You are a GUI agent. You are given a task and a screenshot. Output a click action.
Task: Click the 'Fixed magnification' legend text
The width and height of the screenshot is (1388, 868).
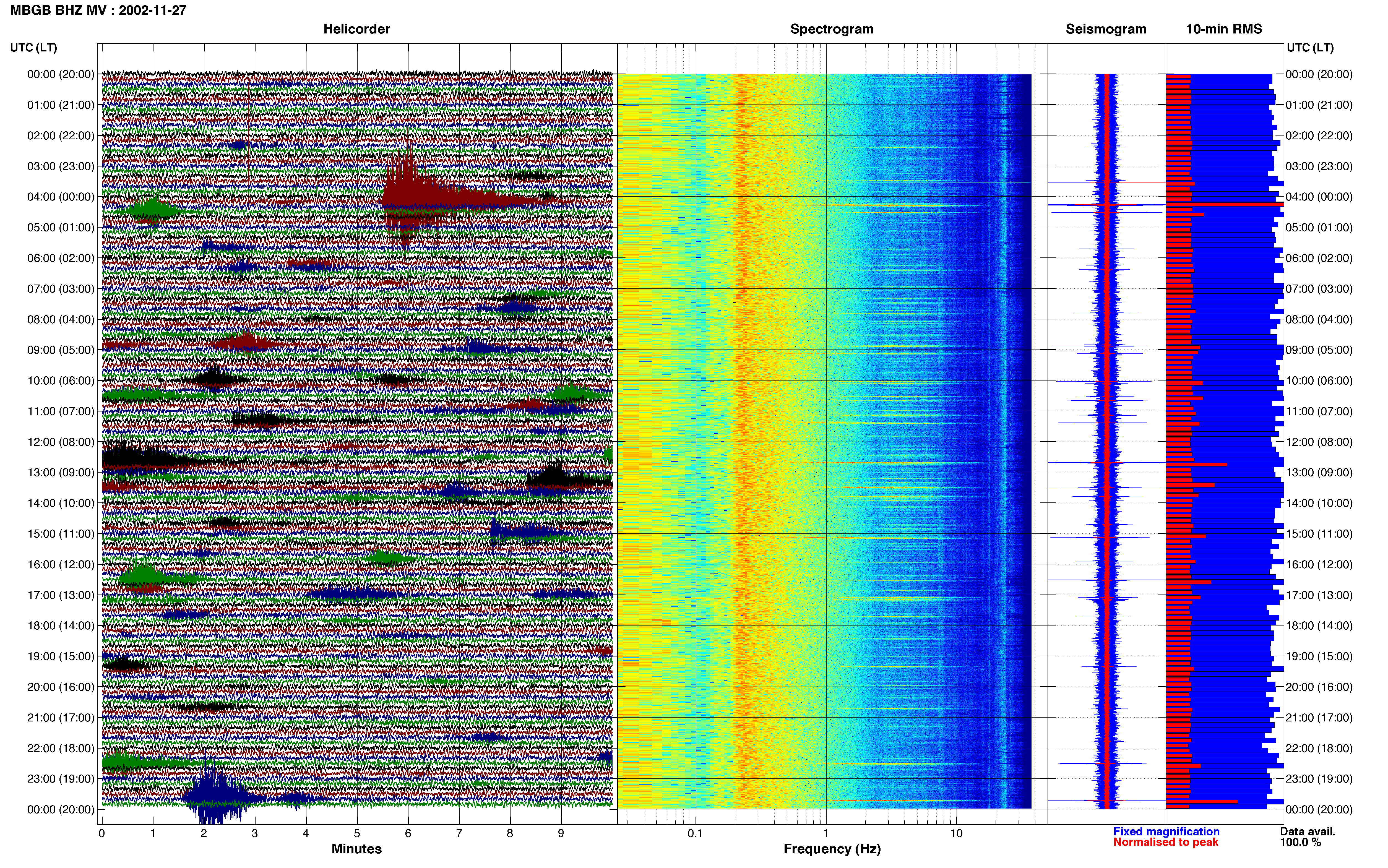click(x=1166, y=831)
